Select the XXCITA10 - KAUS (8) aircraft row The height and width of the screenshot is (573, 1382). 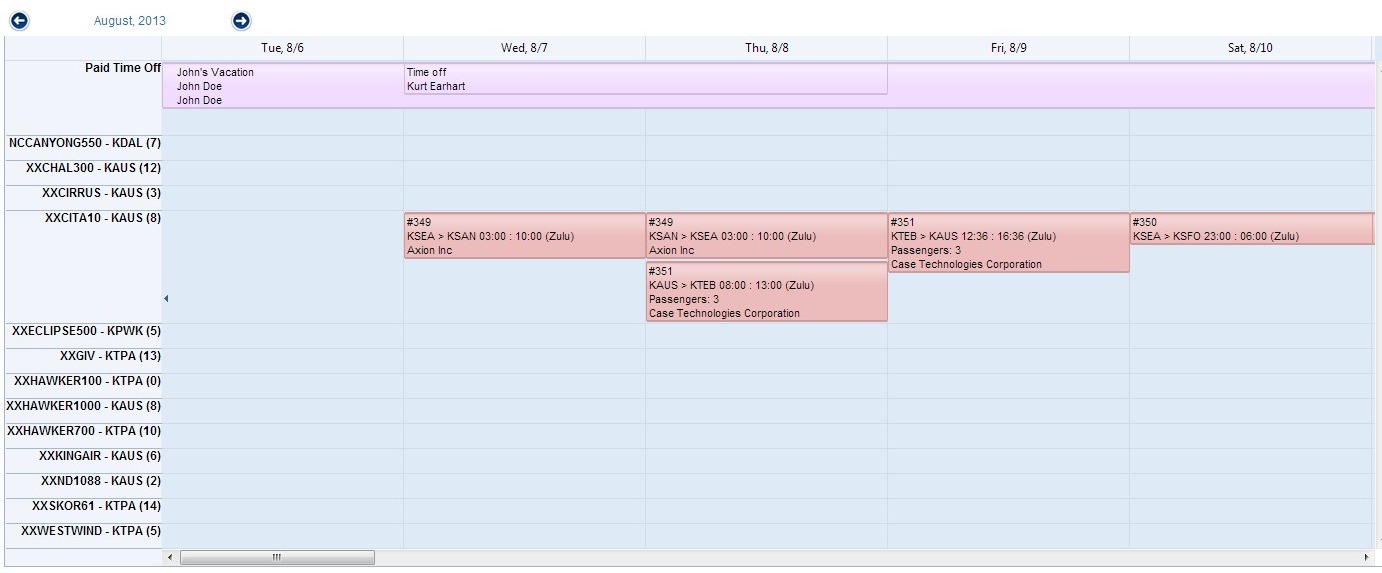[103, 218]
